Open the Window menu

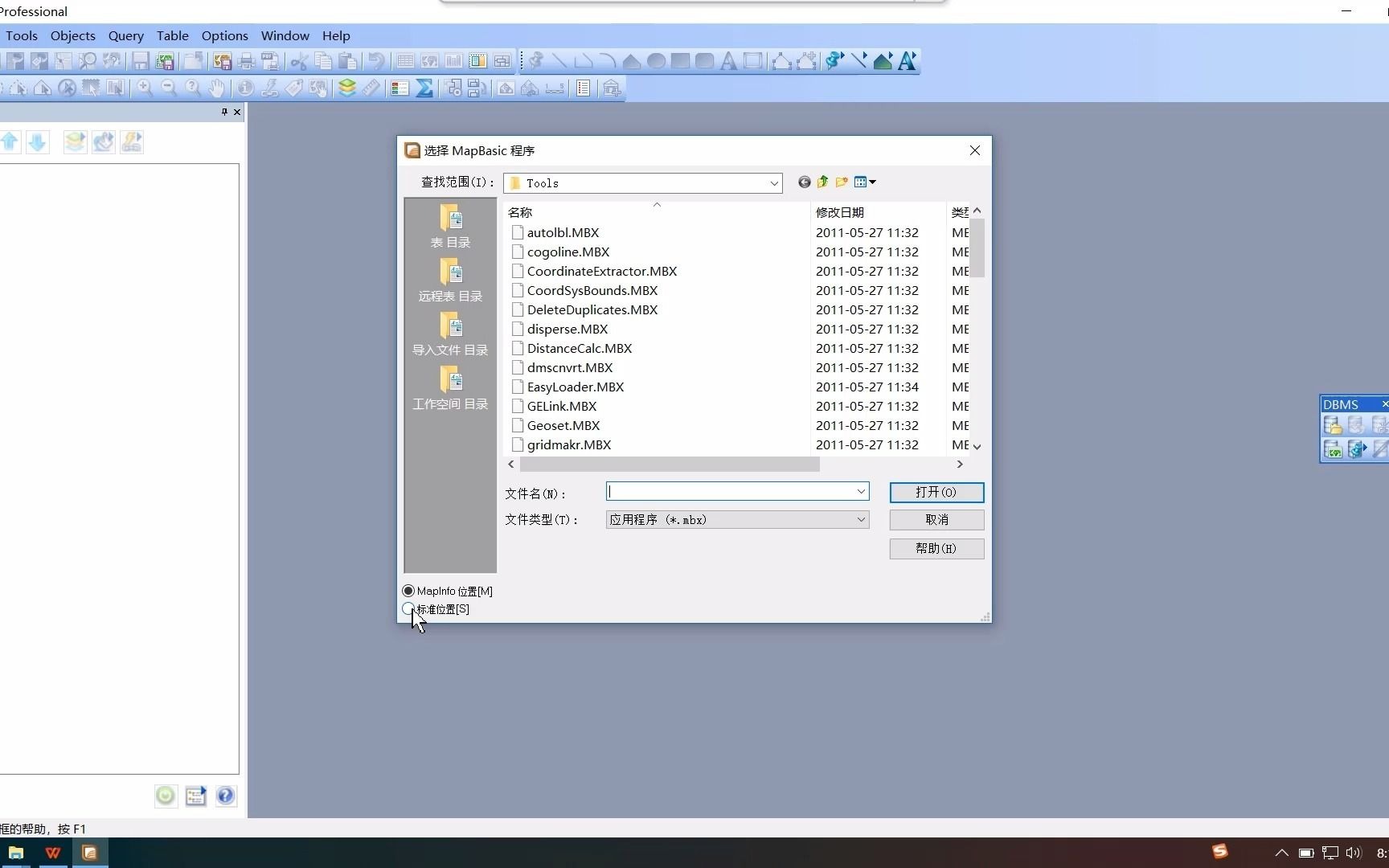click(x=285, y=35)
